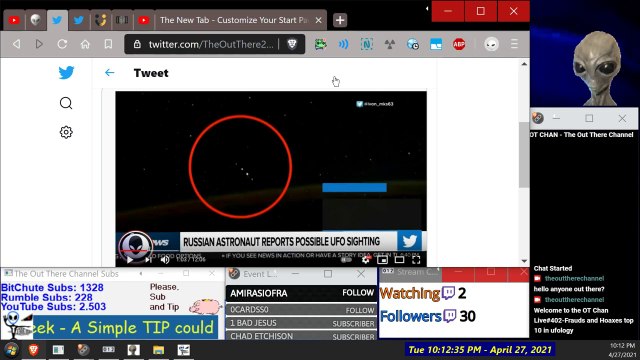Screen dimensions: 640x360
Task: Skip to next video with next button
Action: [x=149, y=260]
